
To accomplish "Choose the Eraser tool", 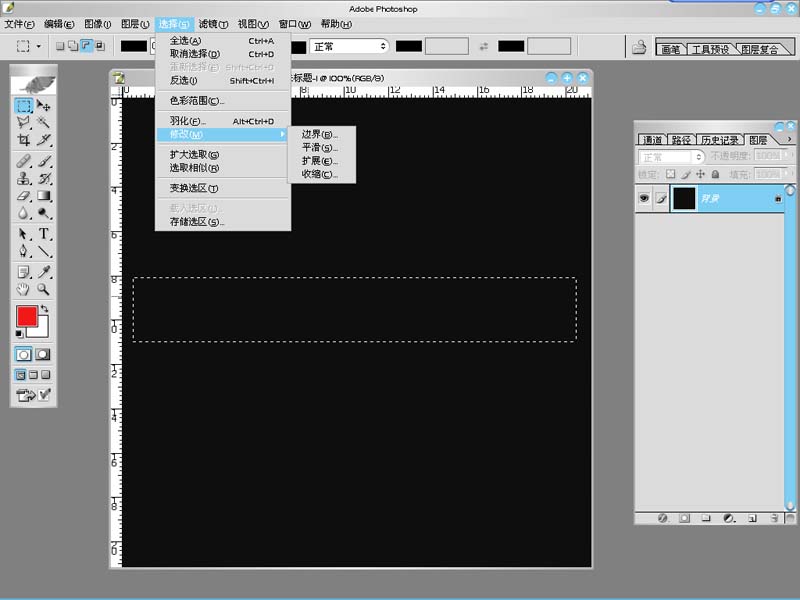I will click(x=23, y=196).
